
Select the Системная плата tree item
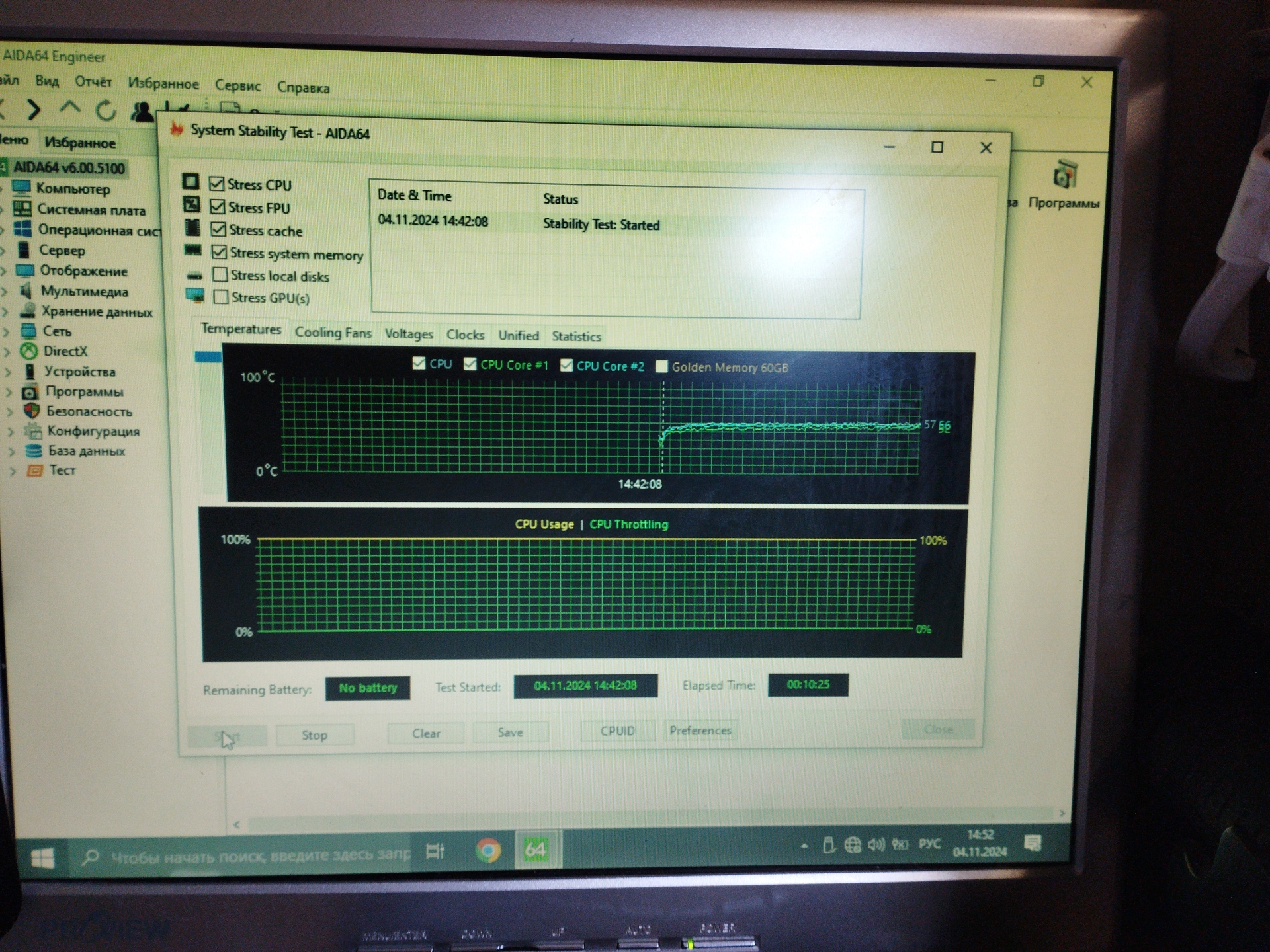click(91, 210)
